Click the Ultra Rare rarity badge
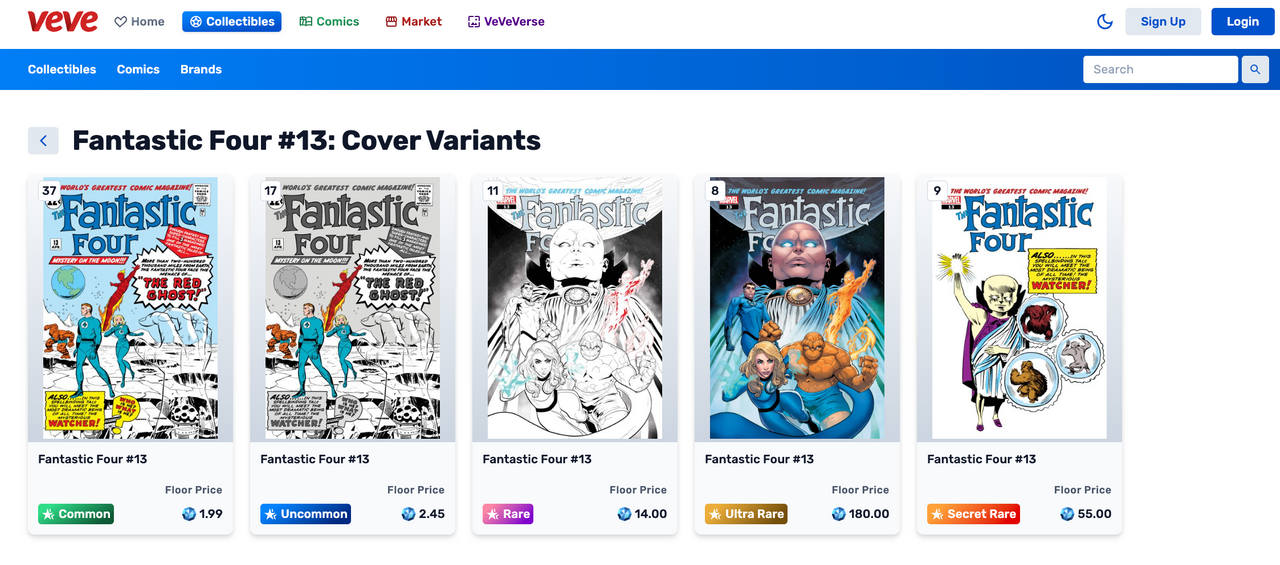The height and width of the screenshot is (565, 1280). click(746, 514)
